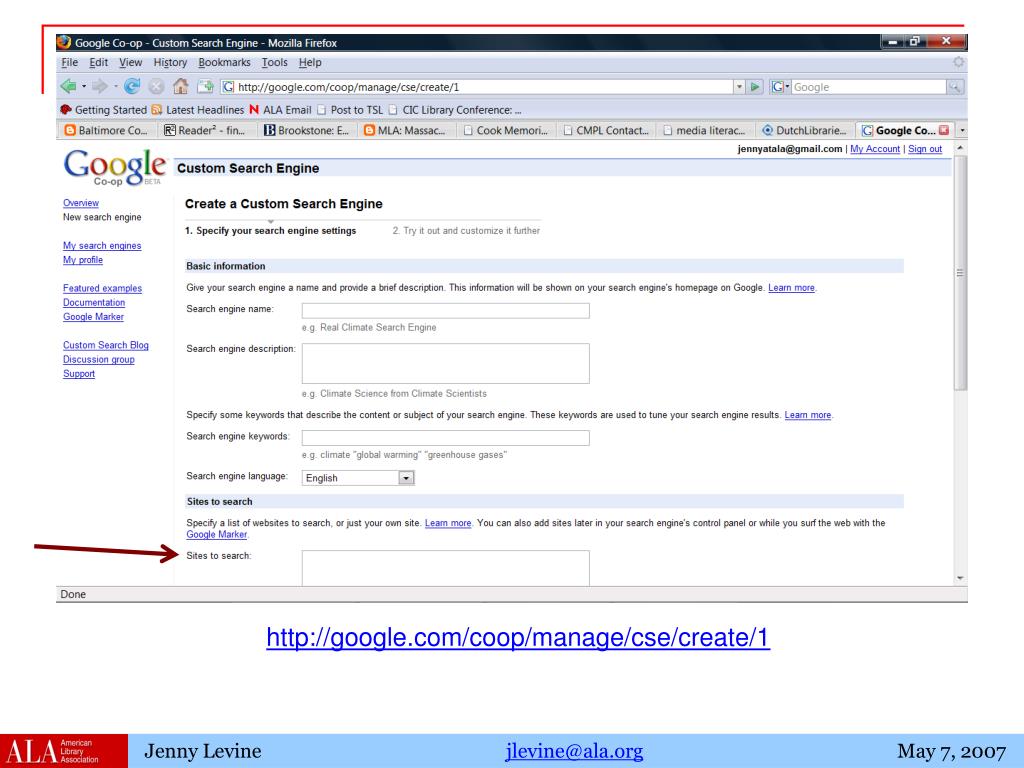Click the Stop loading icon
This screenshot has height=768, width=1024.
click(156, 86)
